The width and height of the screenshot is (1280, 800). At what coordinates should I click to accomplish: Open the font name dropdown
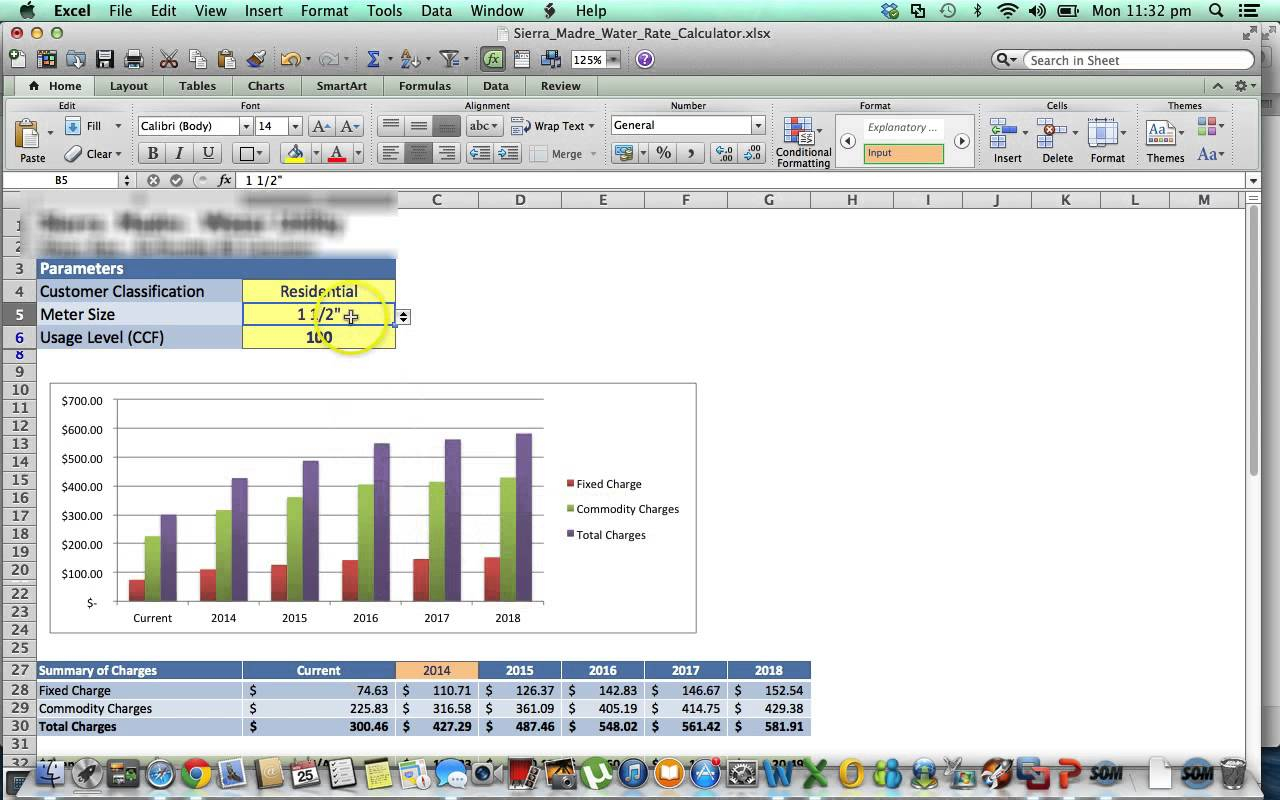(245, 126)
